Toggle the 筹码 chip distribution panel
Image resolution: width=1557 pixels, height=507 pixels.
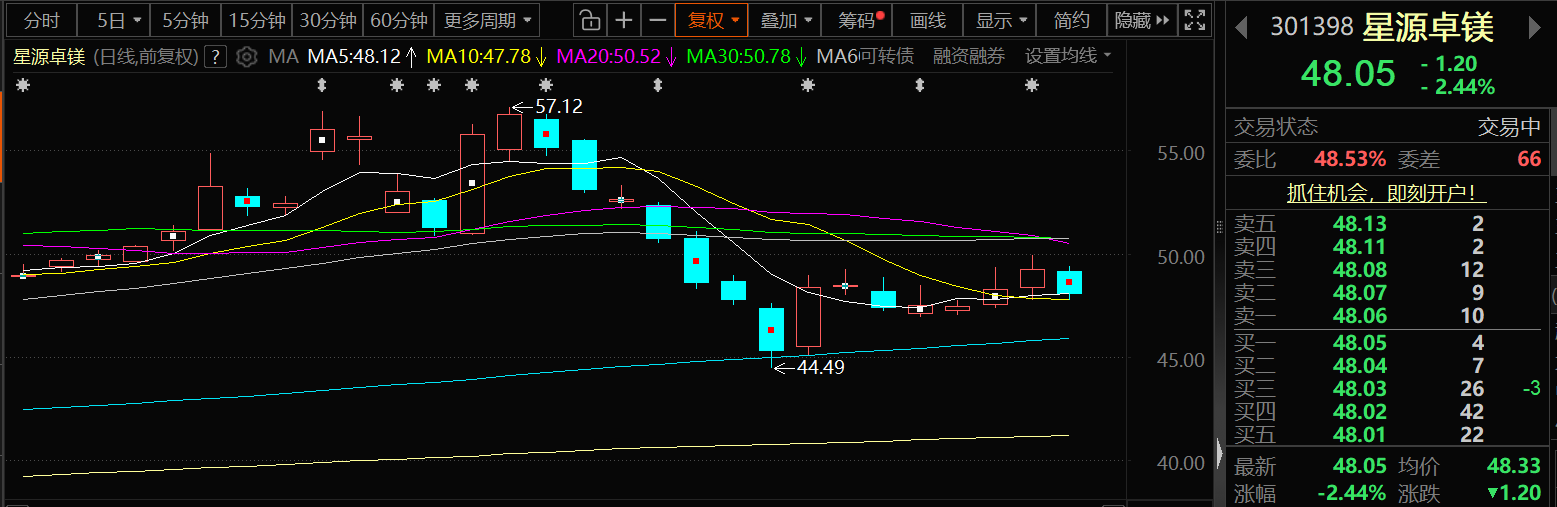tap(859, 20)
